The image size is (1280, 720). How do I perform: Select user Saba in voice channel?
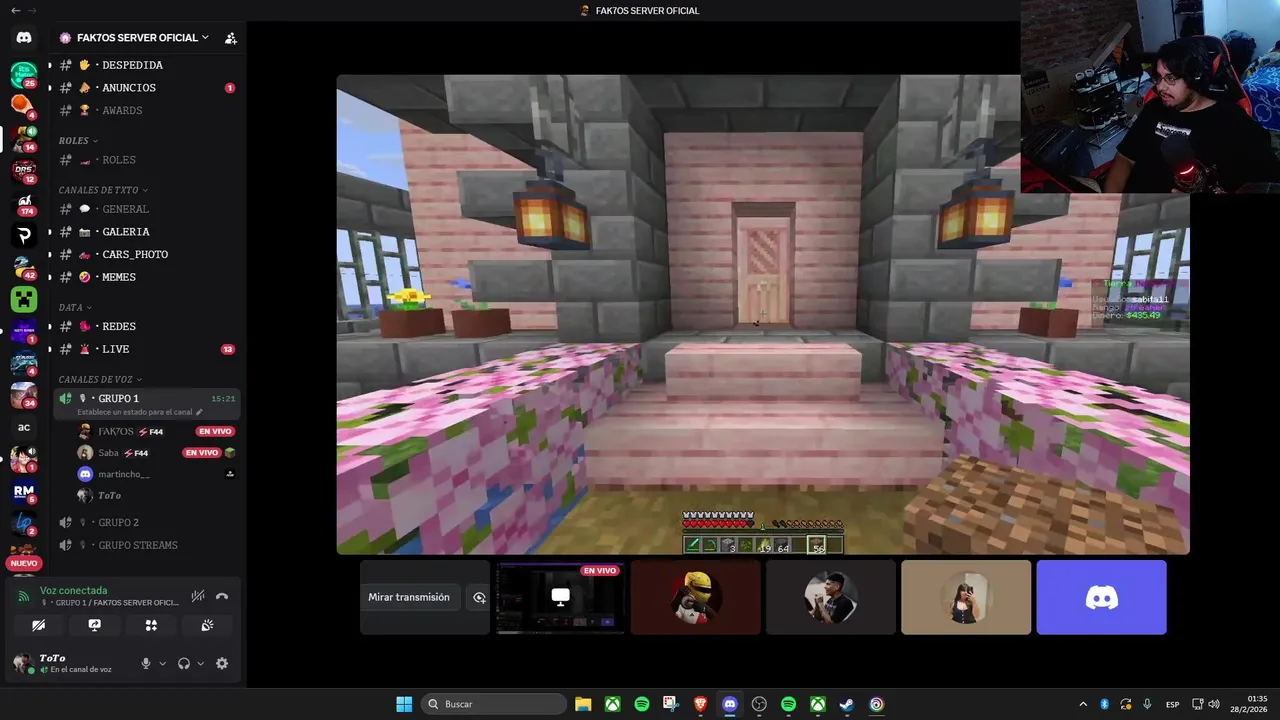pos(155,453)
